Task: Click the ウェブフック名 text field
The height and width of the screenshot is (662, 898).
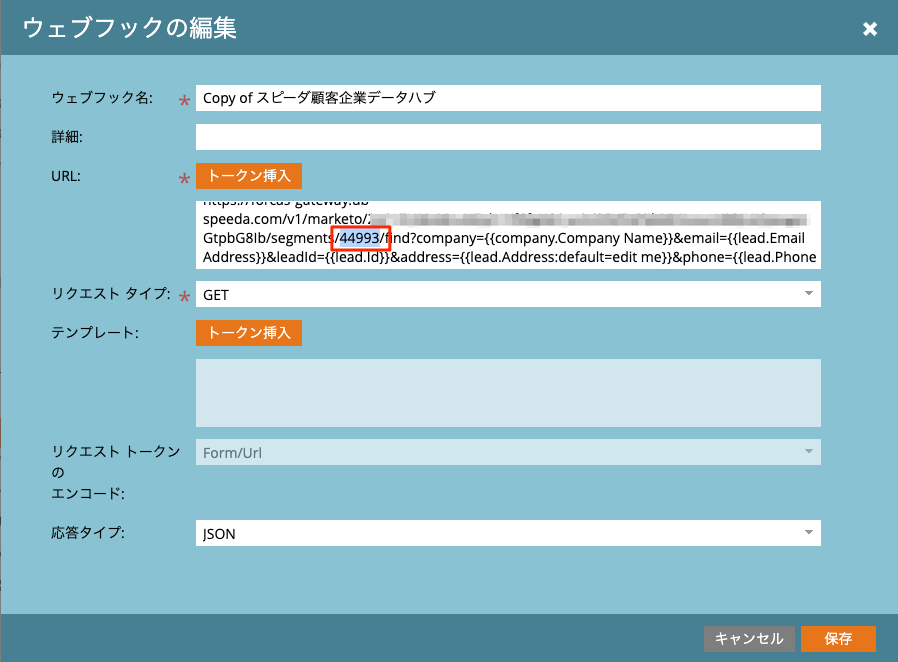Action: point(508,98)
